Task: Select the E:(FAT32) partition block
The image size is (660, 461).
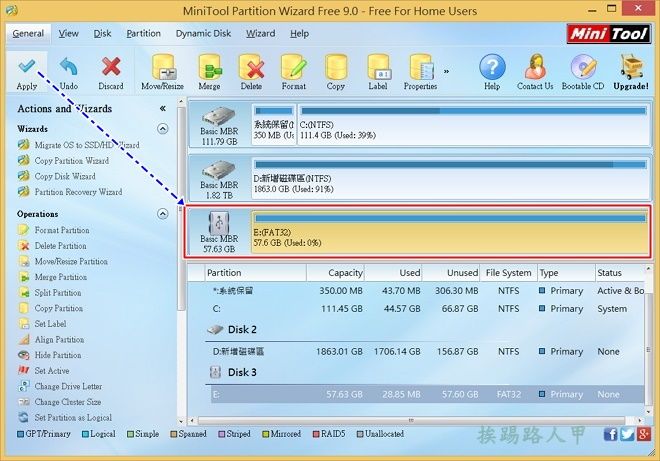Action: pos(450,232)
